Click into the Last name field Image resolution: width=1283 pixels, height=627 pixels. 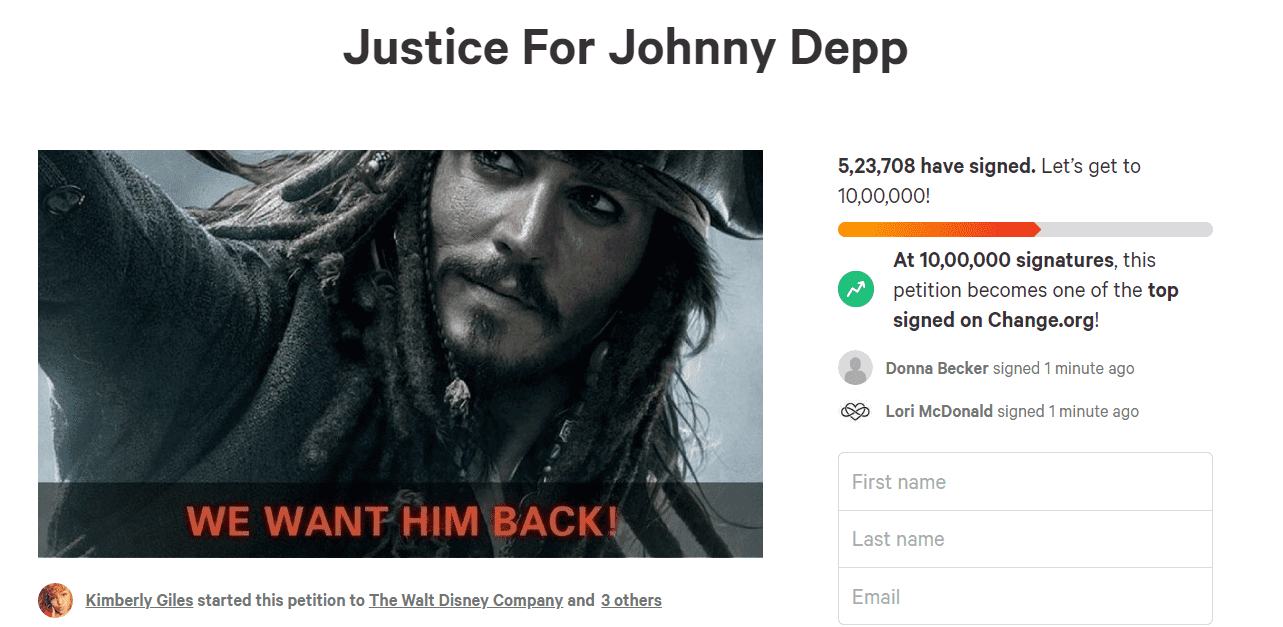pos(1025,539)
